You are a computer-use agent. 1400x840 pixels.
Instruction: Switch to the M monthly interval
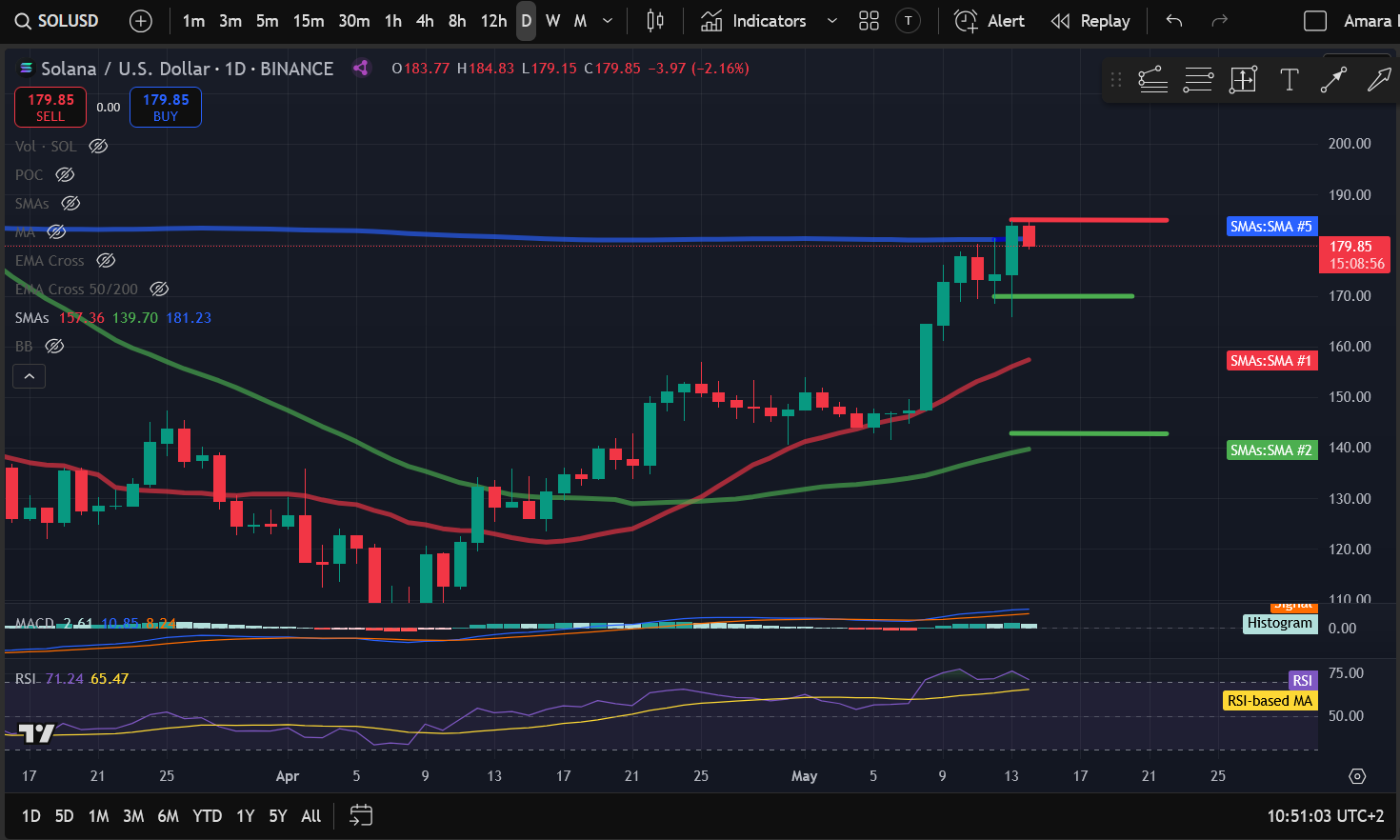click(580, 21)
